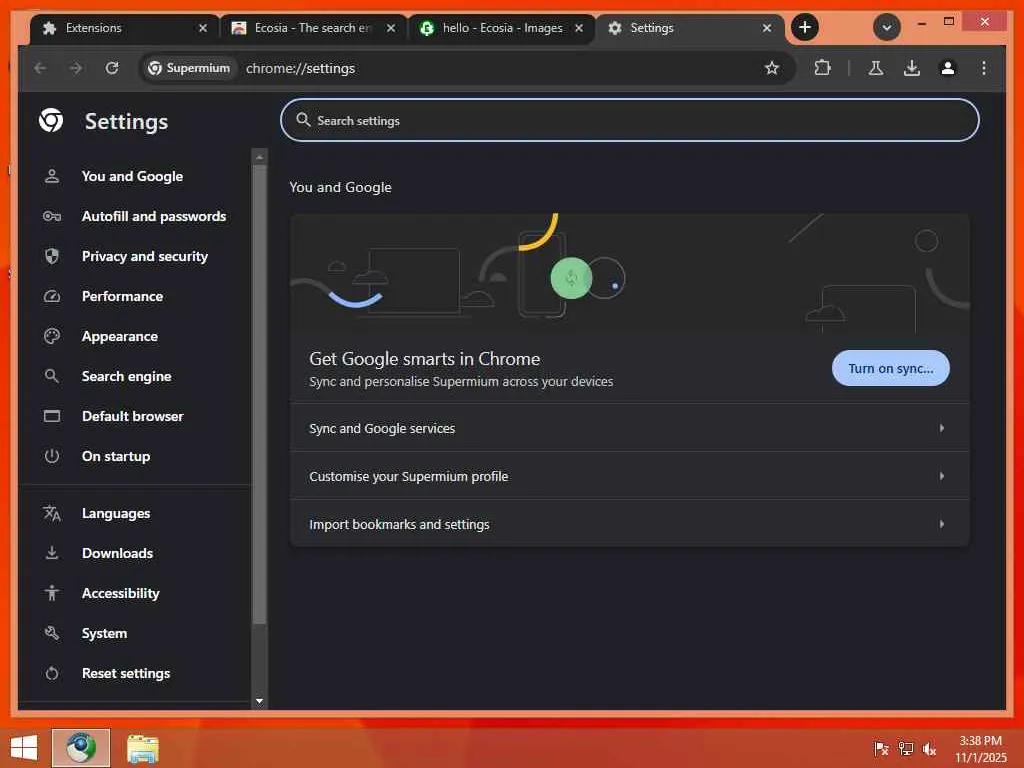Open Reset settings section
Viewport: 1024px width, 768px height.
click(135, 673)
